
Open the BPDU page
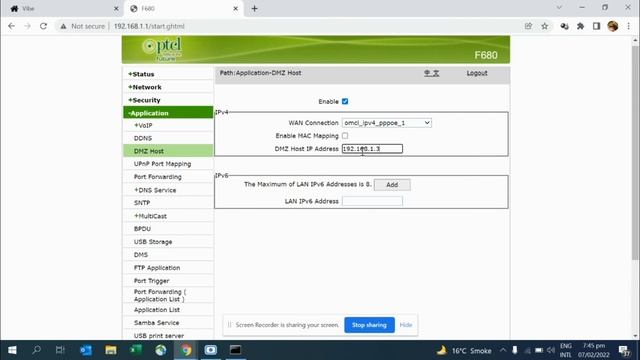[142, 229]
